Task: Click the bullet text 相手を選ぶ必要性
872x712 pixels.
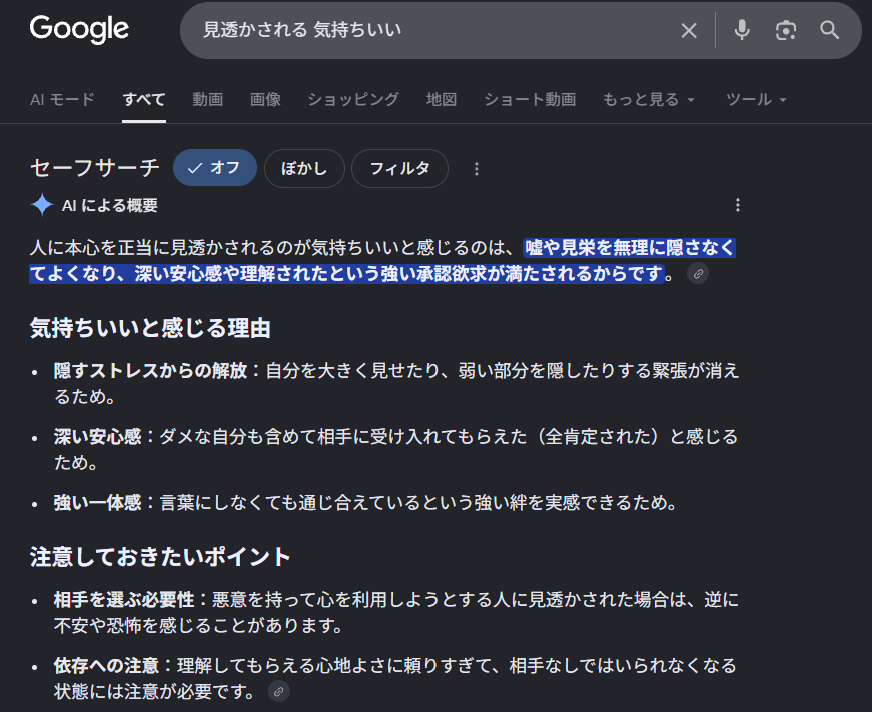Action: pyautogui.click(x=124, y=600)
